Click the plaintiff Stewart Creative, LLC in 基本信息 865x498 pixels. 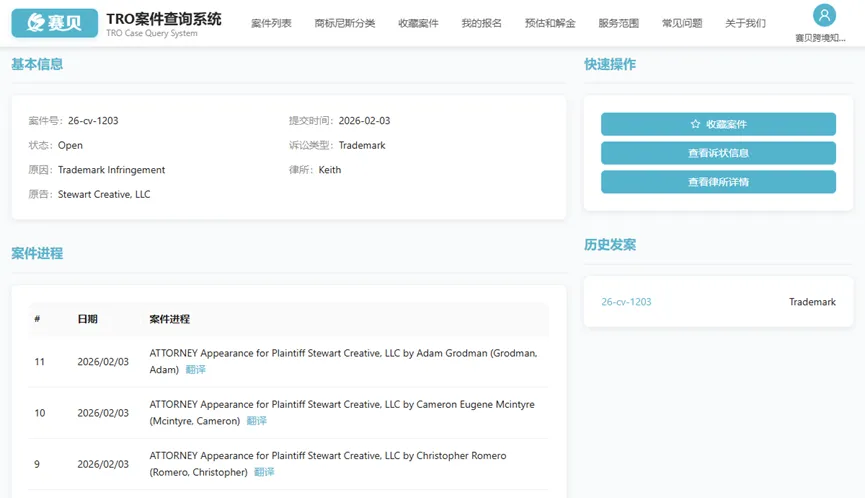104,194
